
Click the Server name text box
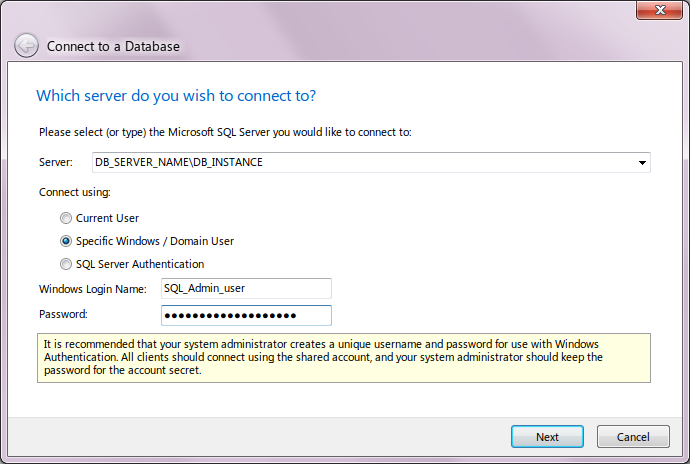click(x=360, y=162)
